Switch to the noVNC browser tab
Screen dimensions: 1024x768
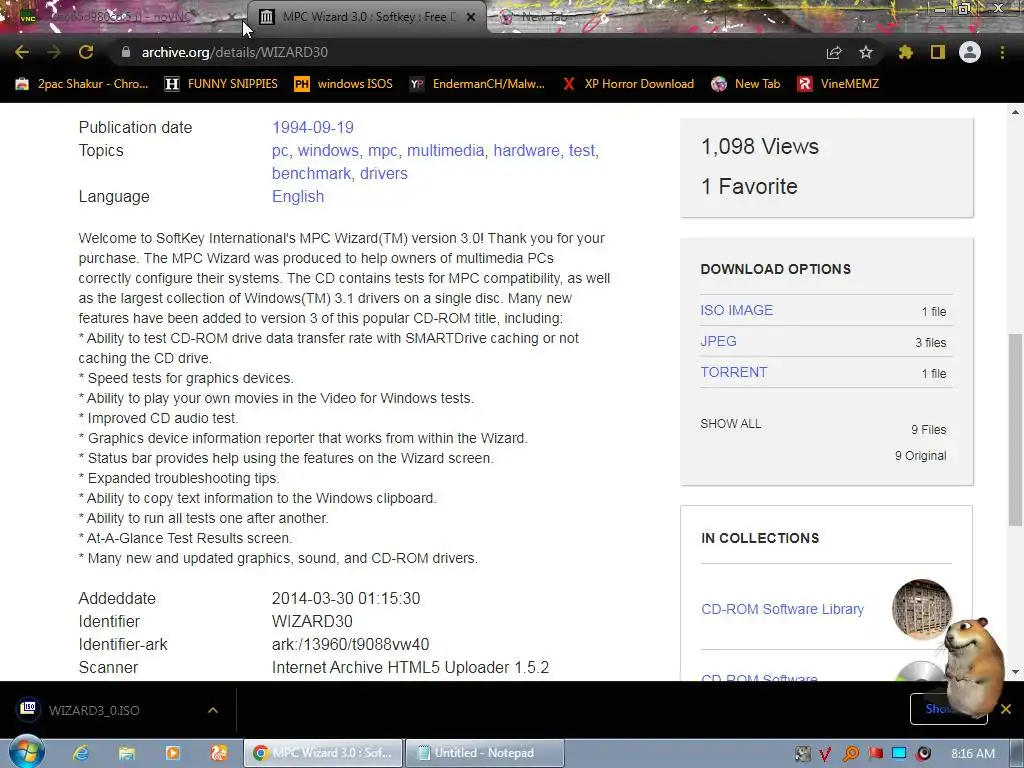[124, 17]
